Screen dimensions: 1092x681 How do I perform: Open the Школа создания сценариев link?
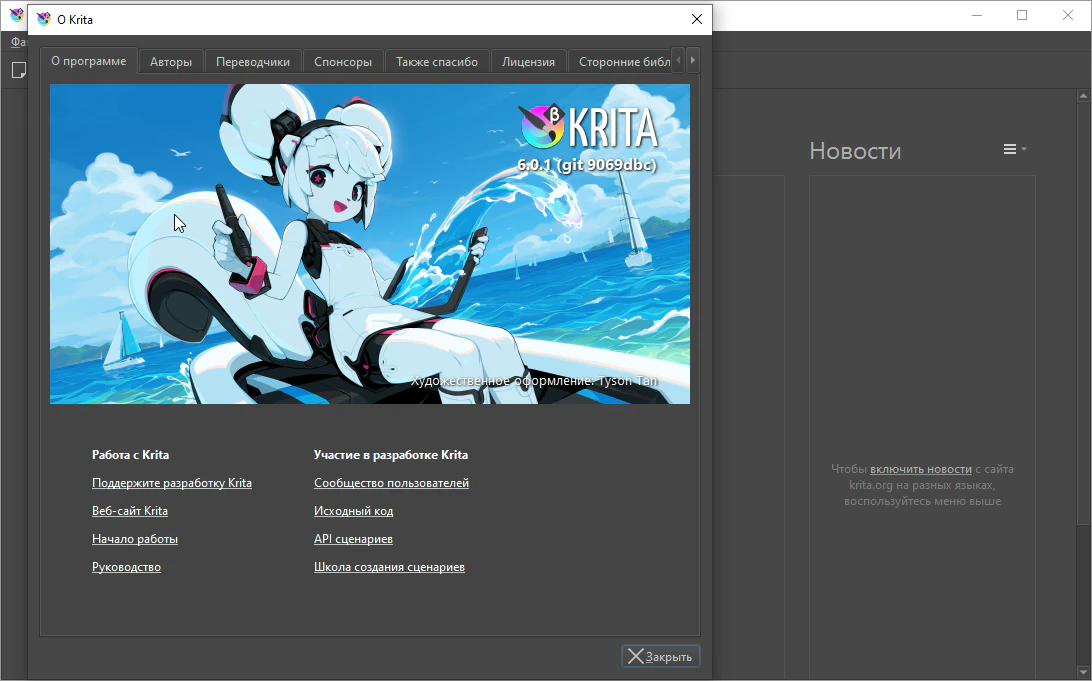coord(389,567)
